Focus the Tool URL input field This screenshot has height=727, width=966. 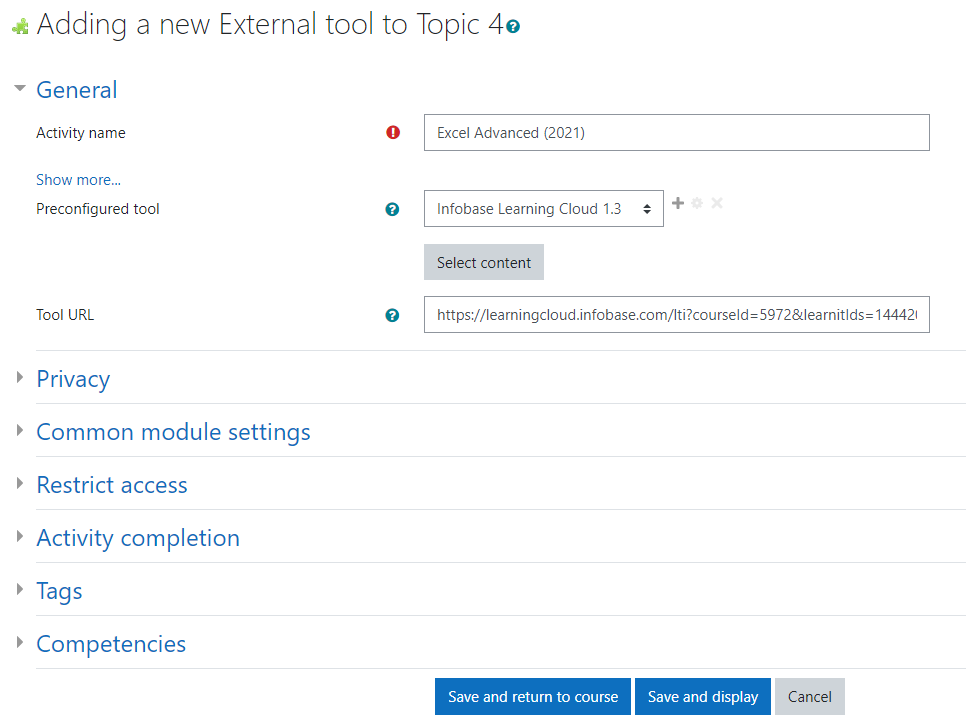[x=676, y=315]
